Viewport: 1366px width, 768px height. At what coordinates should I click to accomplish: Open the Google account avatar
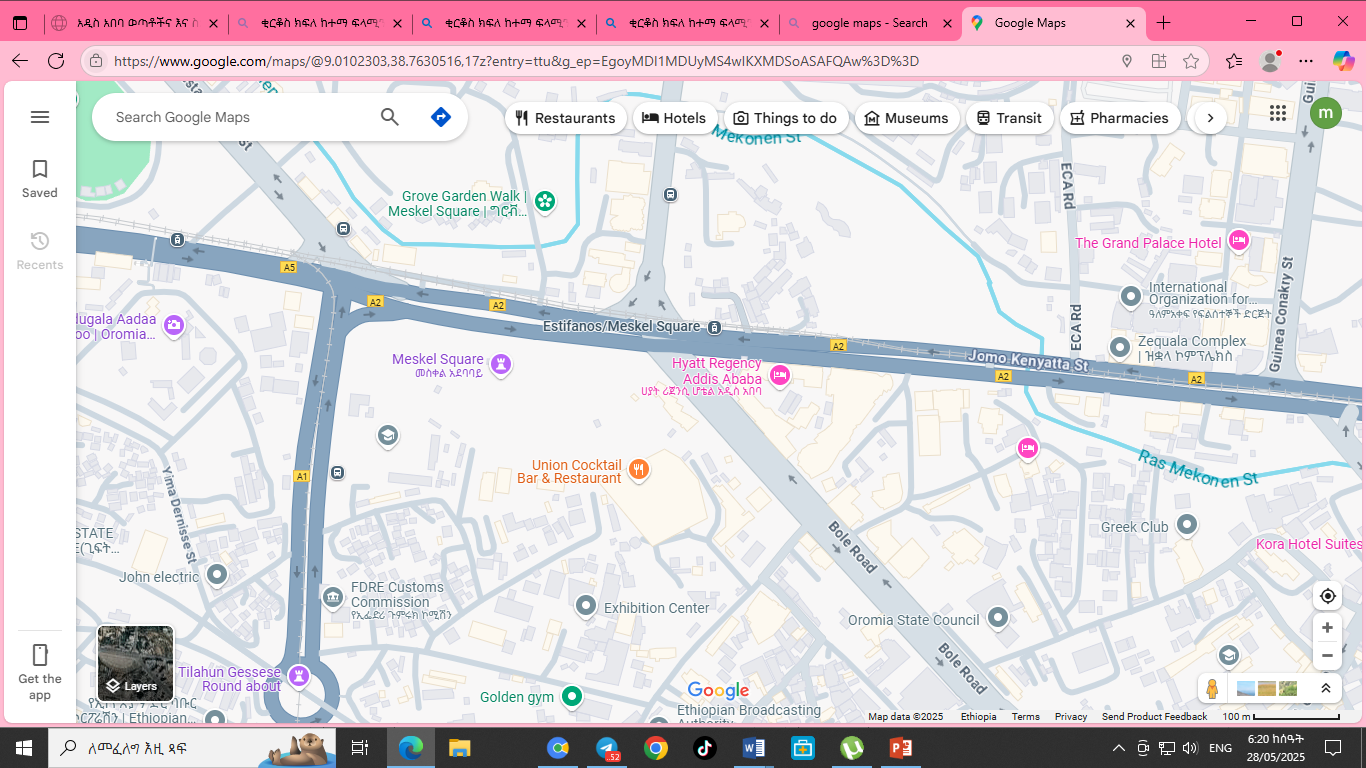coord(1326,113)
